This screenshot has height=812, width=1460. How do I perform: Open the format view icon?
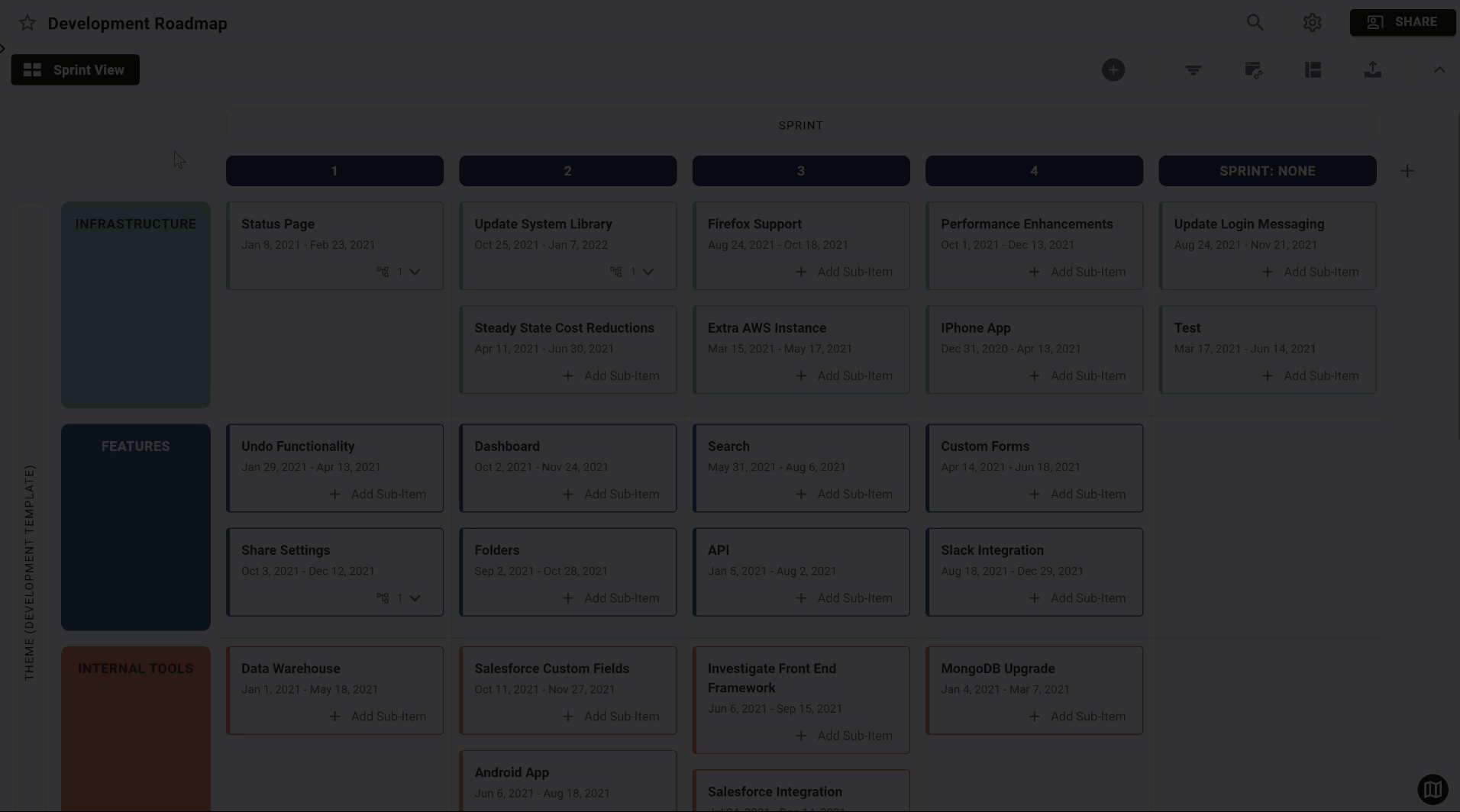pyautogui.click(x=1253, y=70)
